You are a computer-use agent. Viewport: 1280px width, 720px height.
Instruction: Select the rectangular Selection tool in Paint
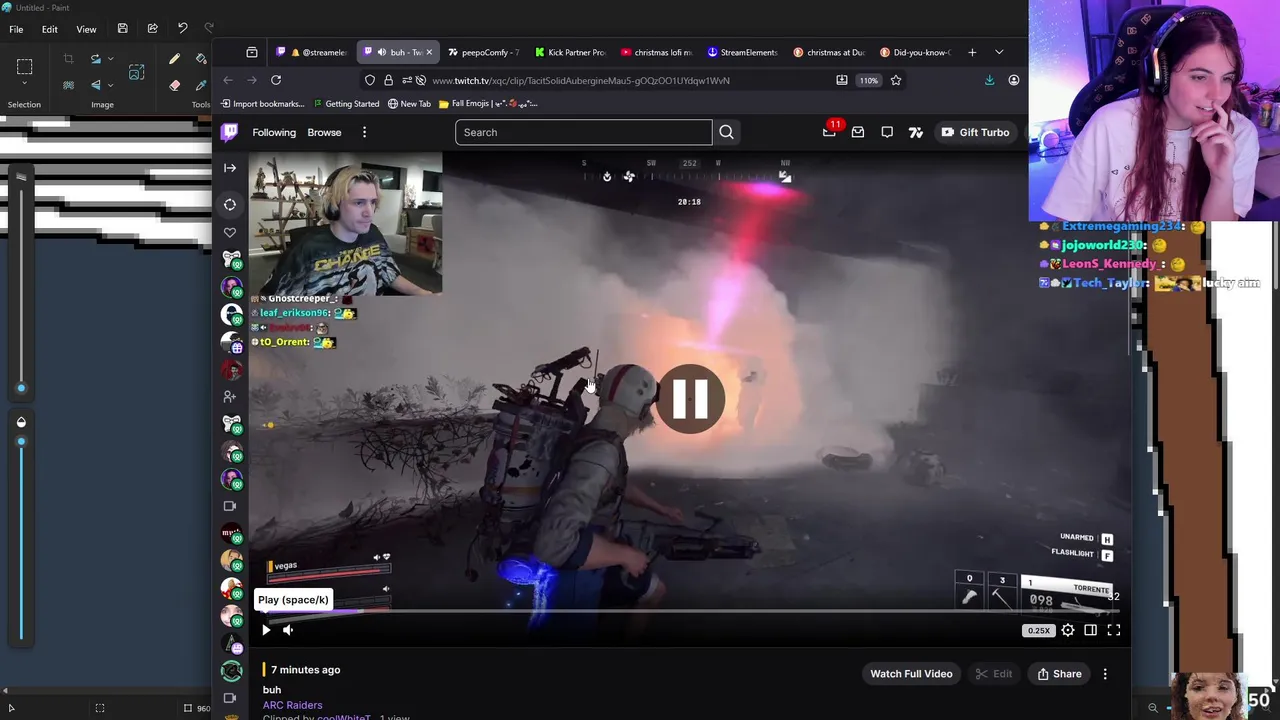click(x=24, y=67)
